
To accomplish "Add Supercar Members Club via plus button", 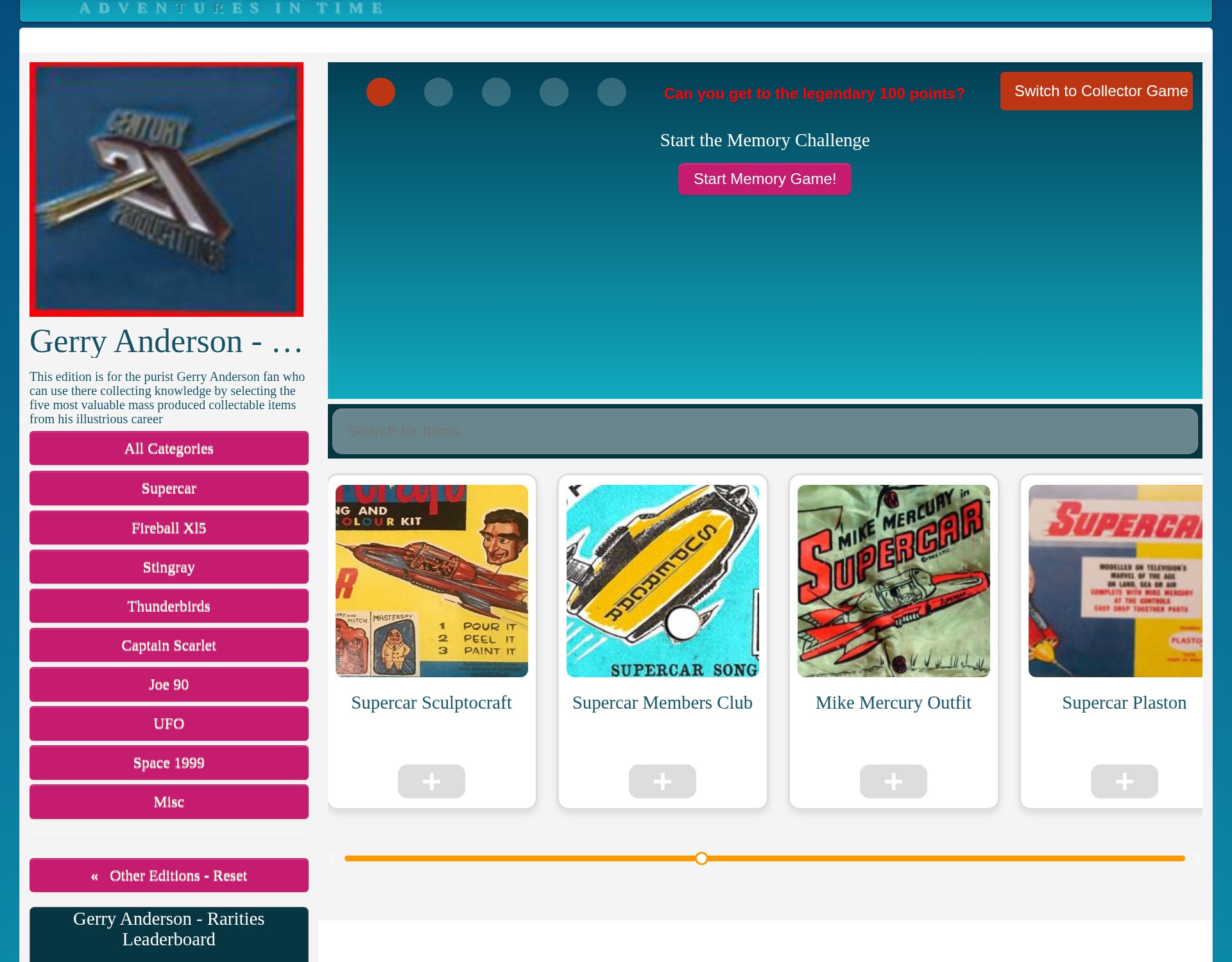I will point(662,781).
